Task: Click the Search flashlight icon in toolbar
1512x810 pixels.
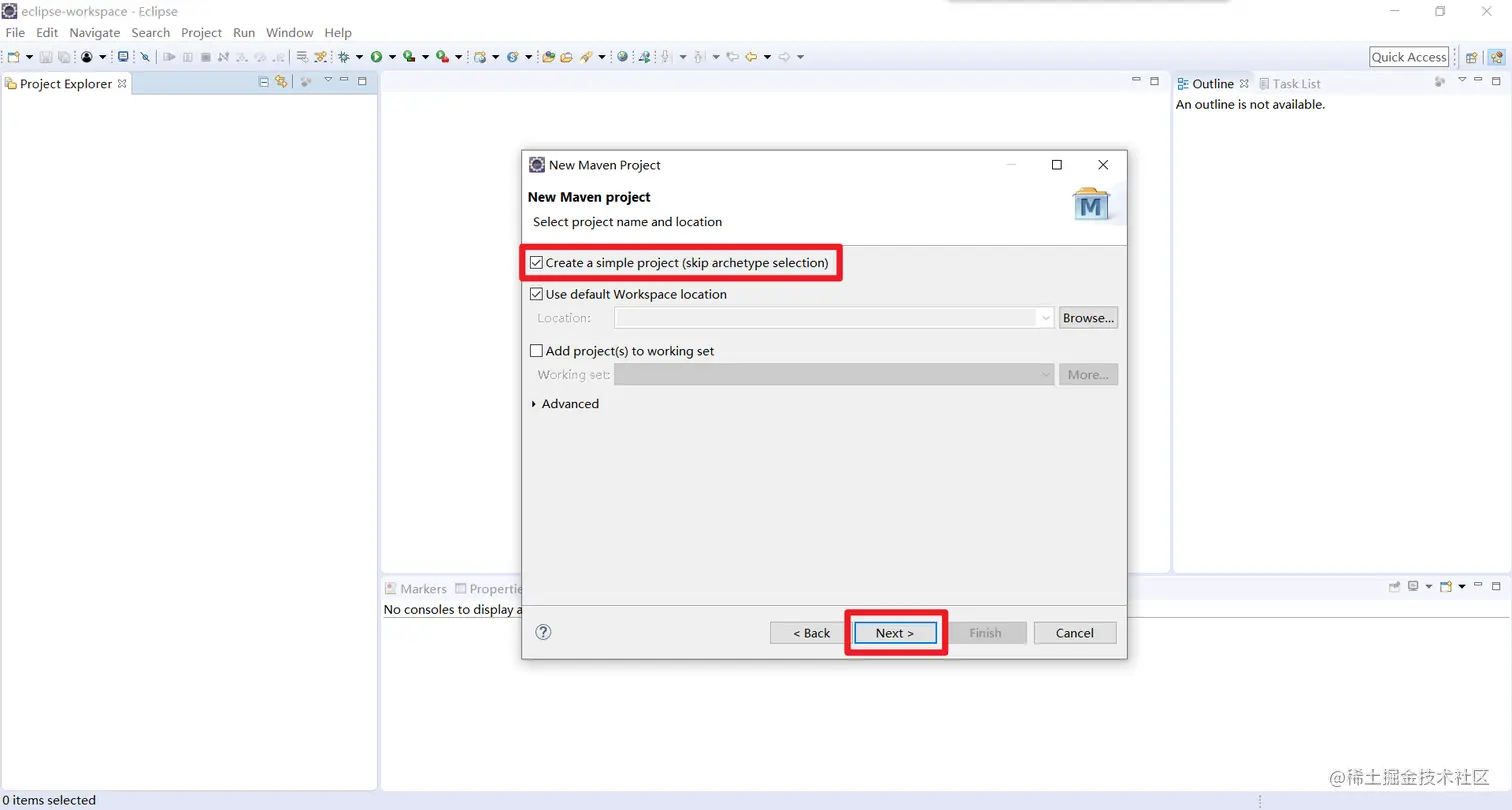Action: 586,57
